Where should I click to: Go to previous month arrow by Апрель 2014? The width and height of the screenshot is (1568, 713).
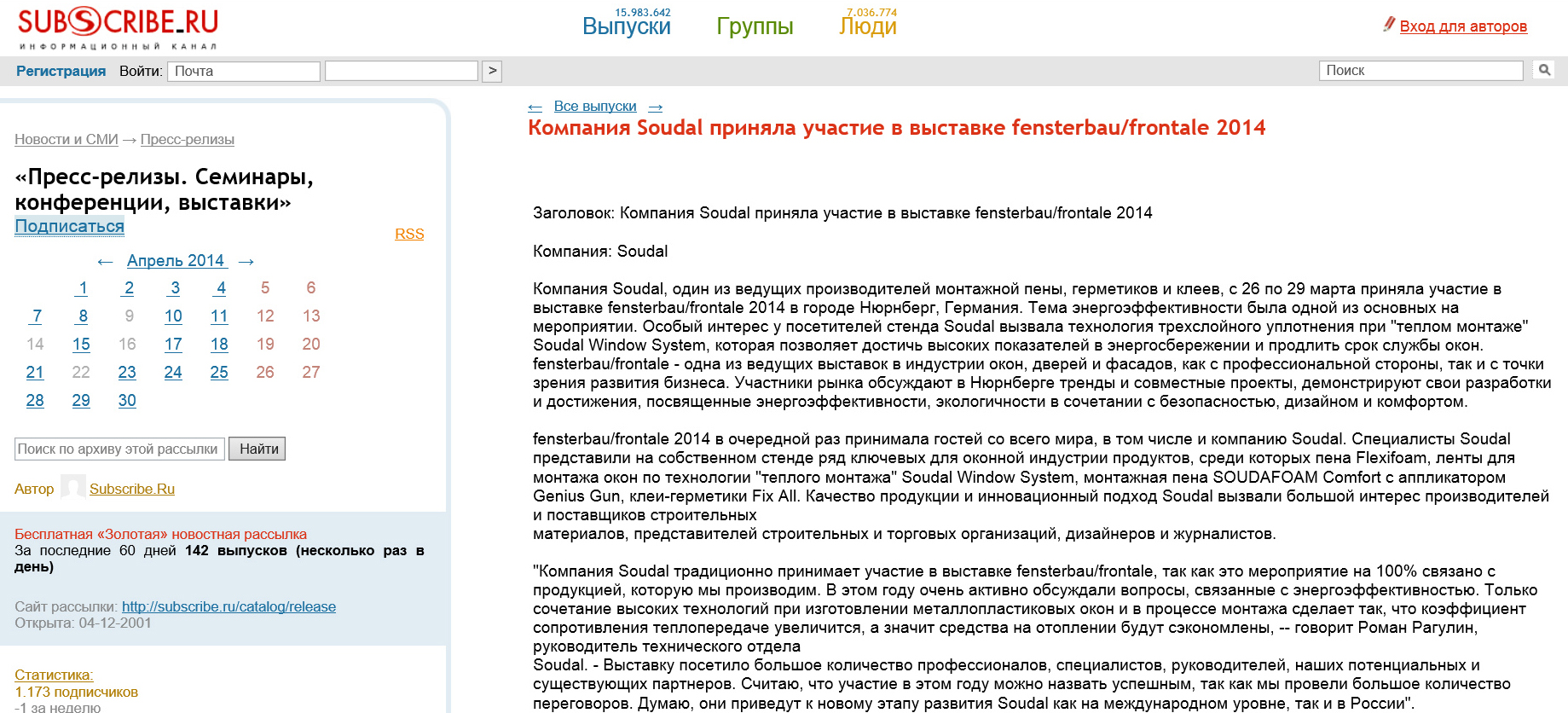106,262
